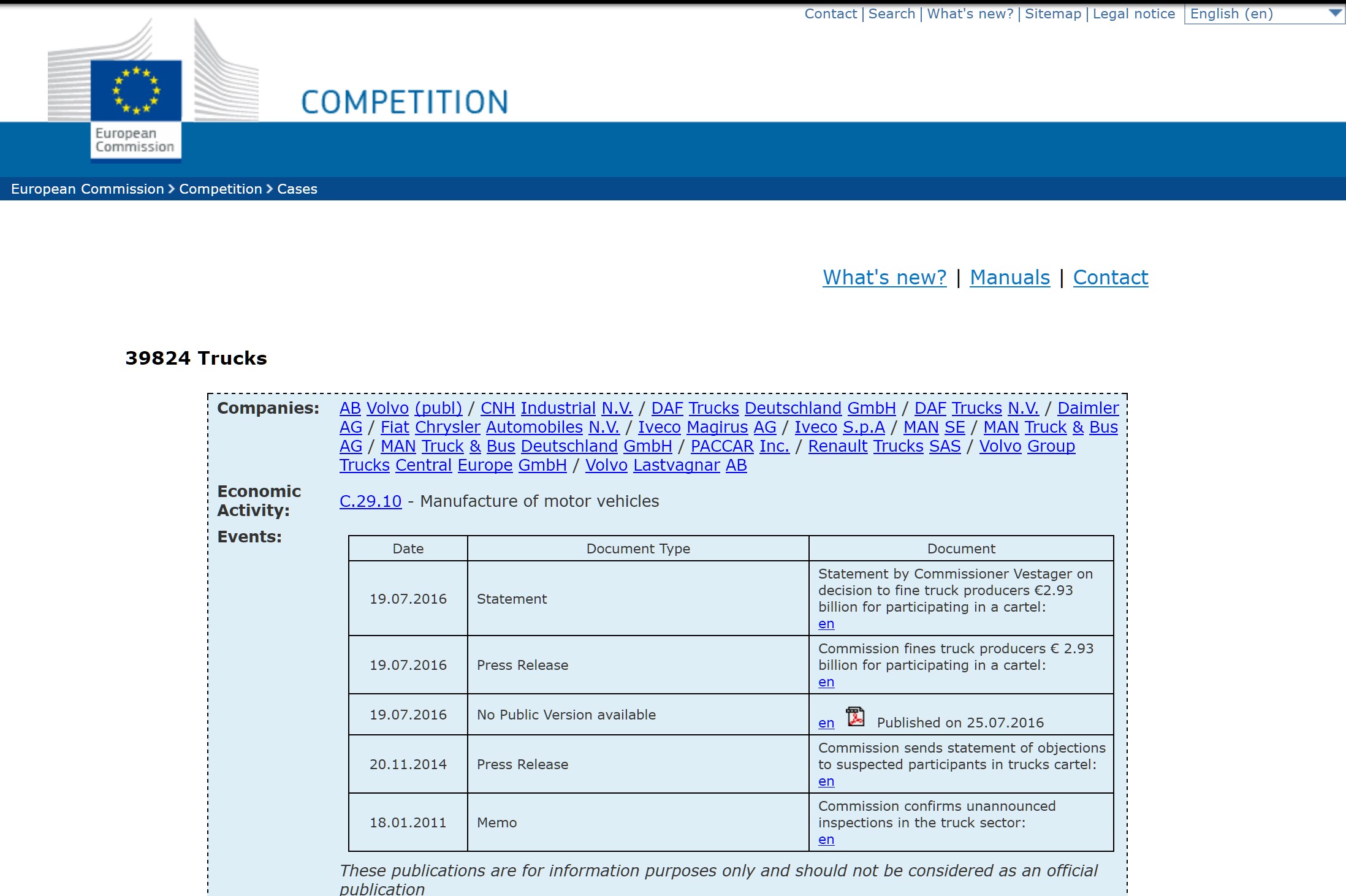Go to Competition breadcrumb

(220, 189)
